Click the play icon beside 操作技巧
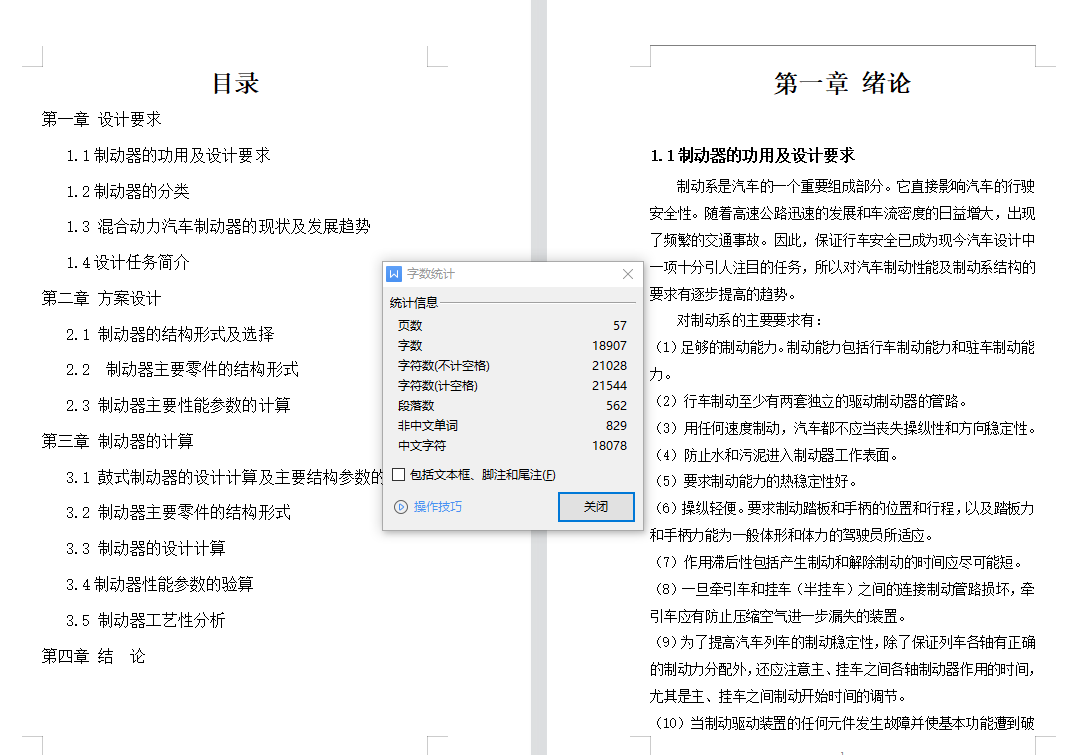Viewport: 1073px width, 755px height. (x=401, y=507)
